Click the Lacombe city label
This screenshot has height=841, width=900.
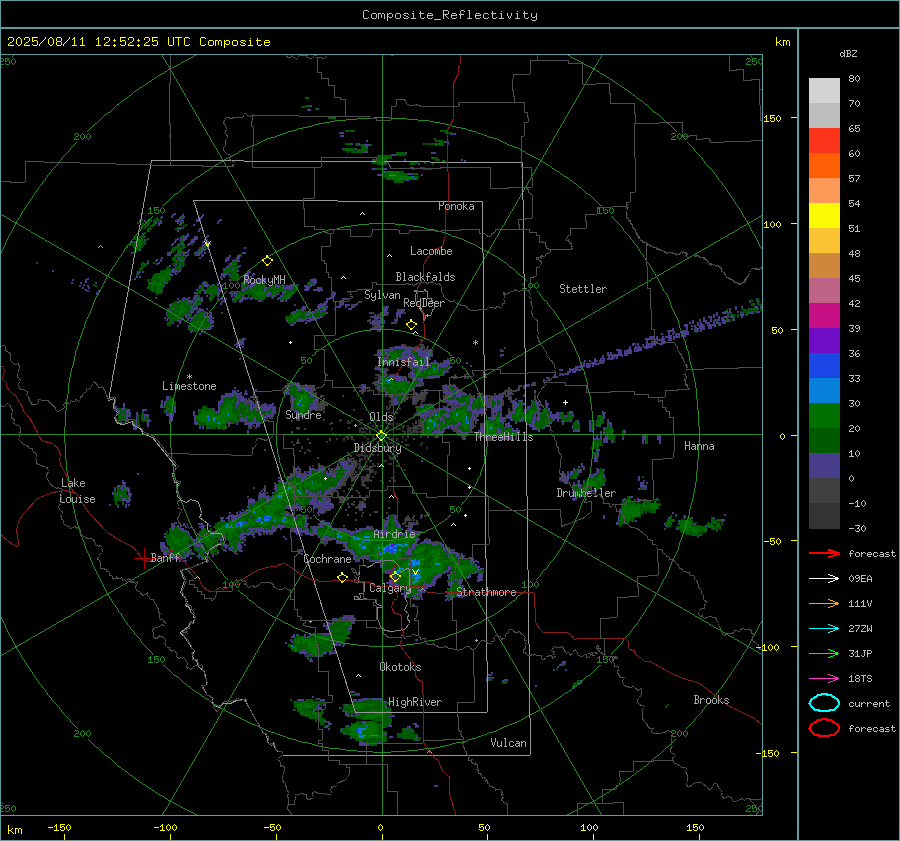[431, 251]
